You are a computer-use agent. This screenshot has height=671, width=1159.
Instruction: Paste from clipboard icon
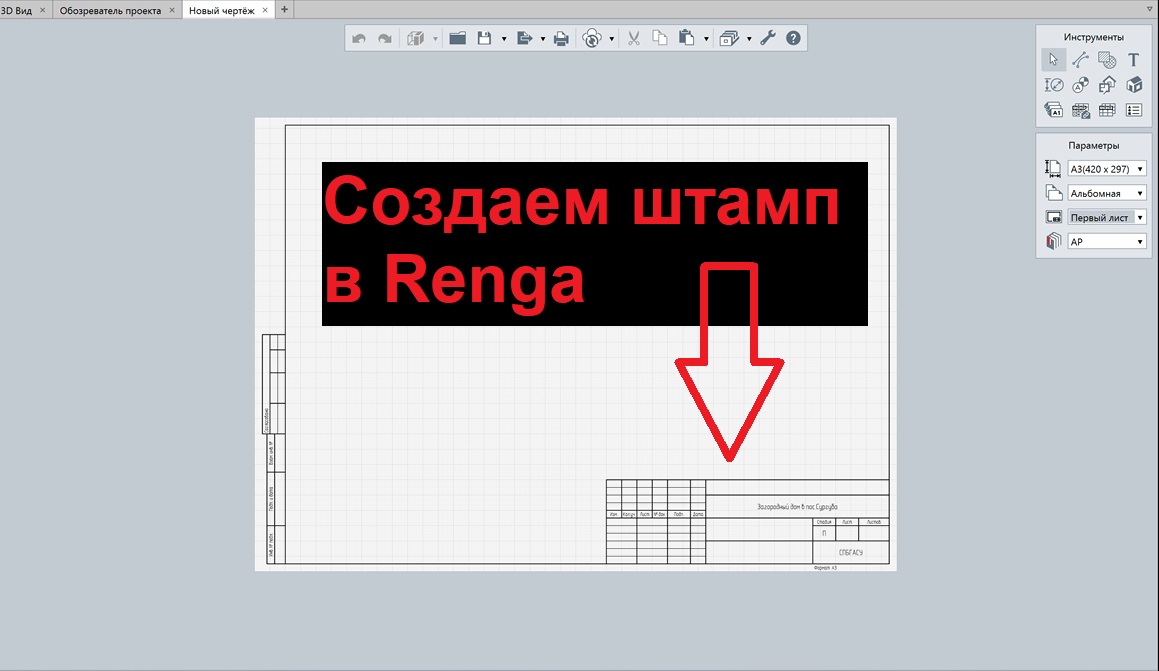pos(687,38)
